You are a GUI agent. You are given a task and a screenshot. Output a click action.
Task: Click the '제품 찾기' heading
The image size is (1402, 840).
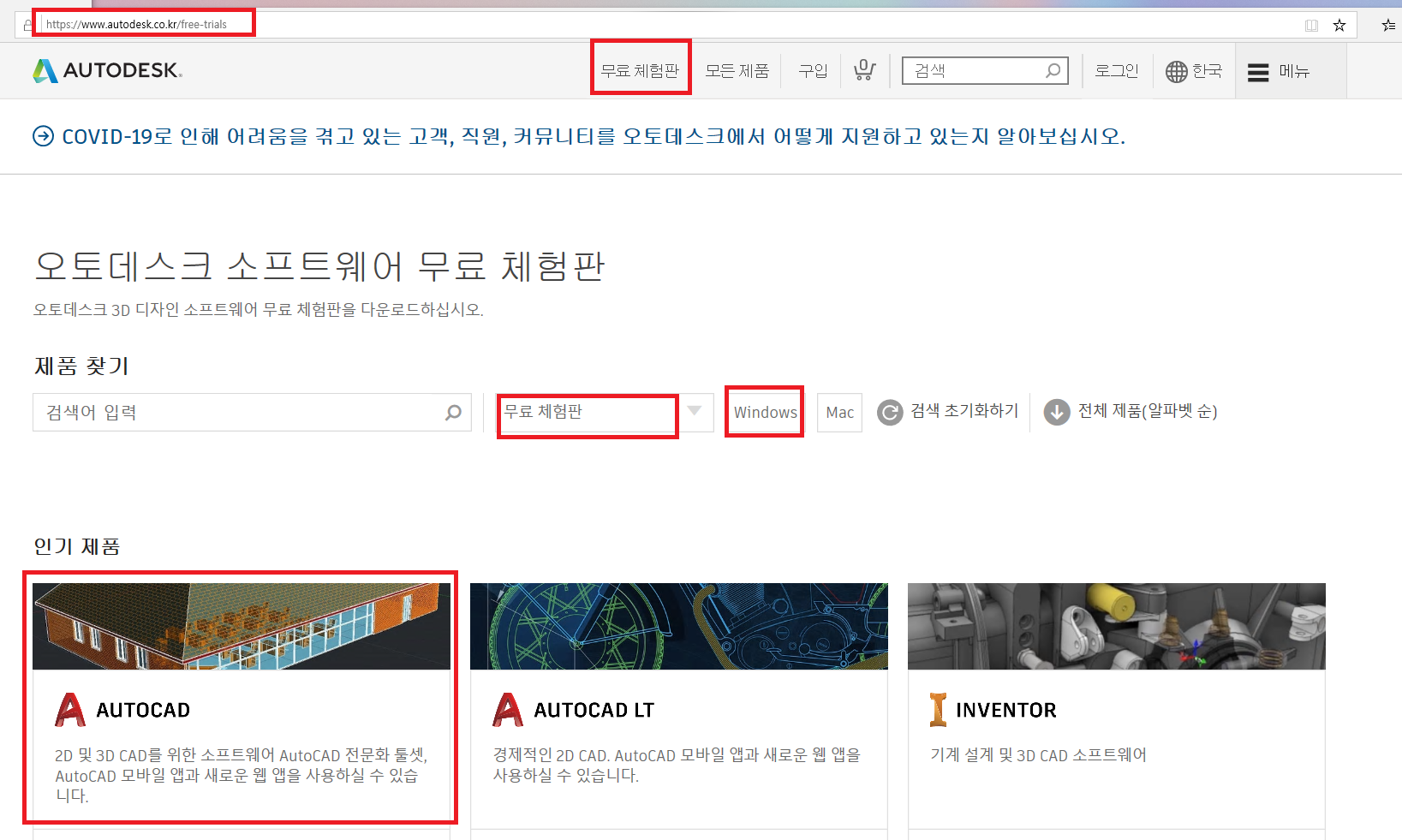[81, 366]
